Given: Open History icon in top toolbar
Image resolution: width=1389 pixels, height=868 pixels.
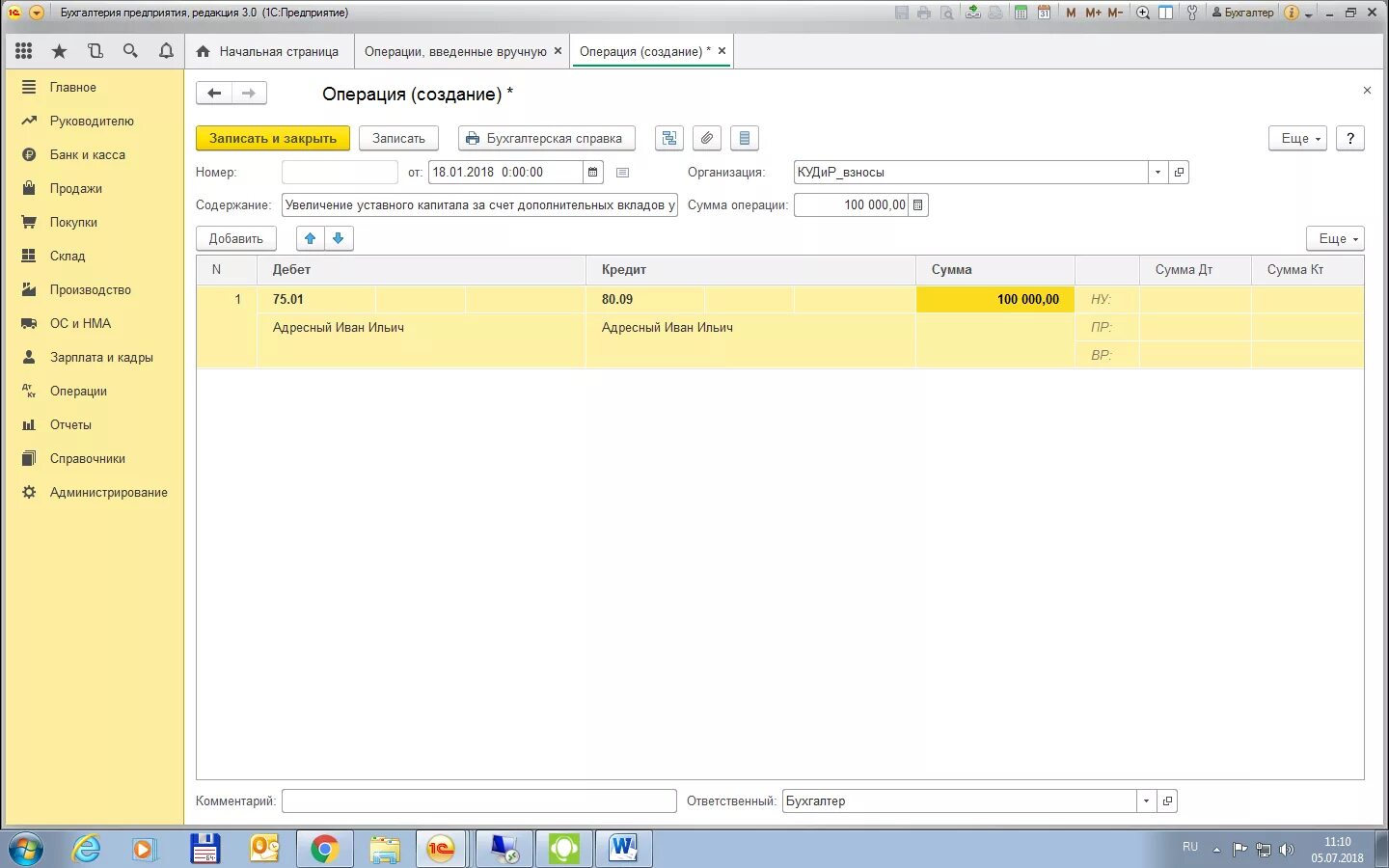Looking at the screenshot, I should point(95,51).
